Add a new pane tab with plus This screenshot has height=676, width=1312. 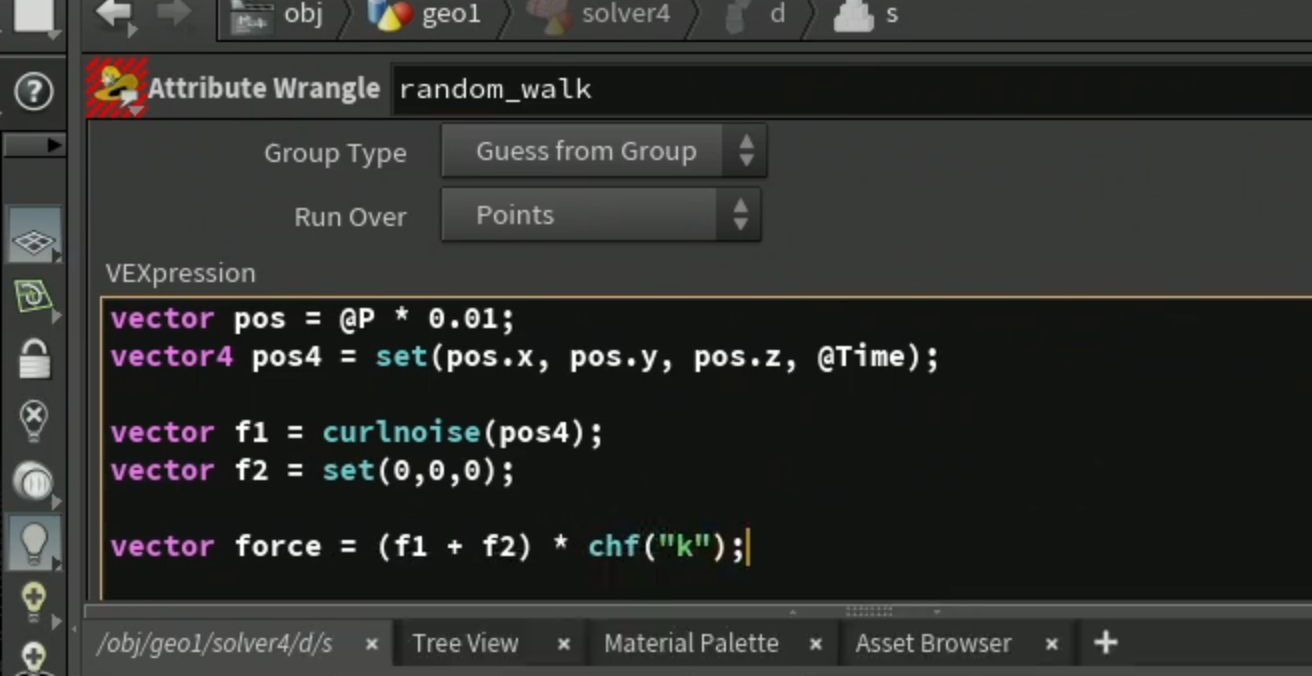tap(1105, 642)
